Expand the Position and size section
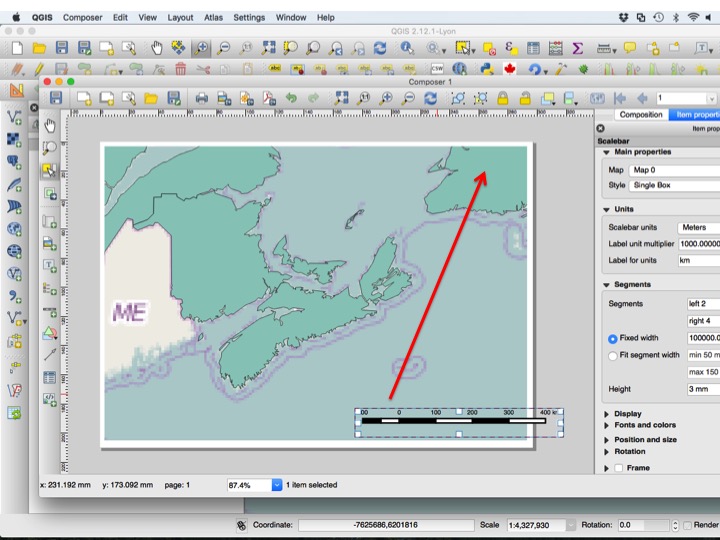720x540 pixels. point(606,440)
